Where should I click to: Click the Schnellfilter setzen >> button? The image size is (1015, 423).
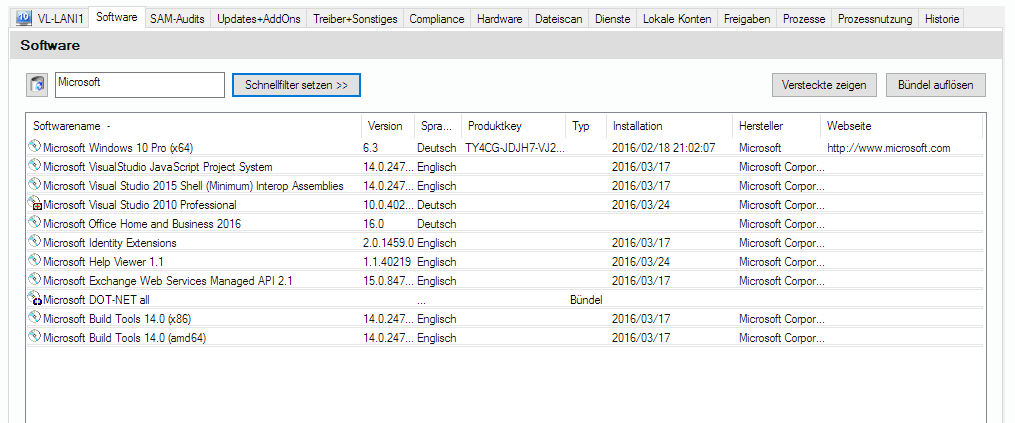pyautogui.click(x=296, y=85)
